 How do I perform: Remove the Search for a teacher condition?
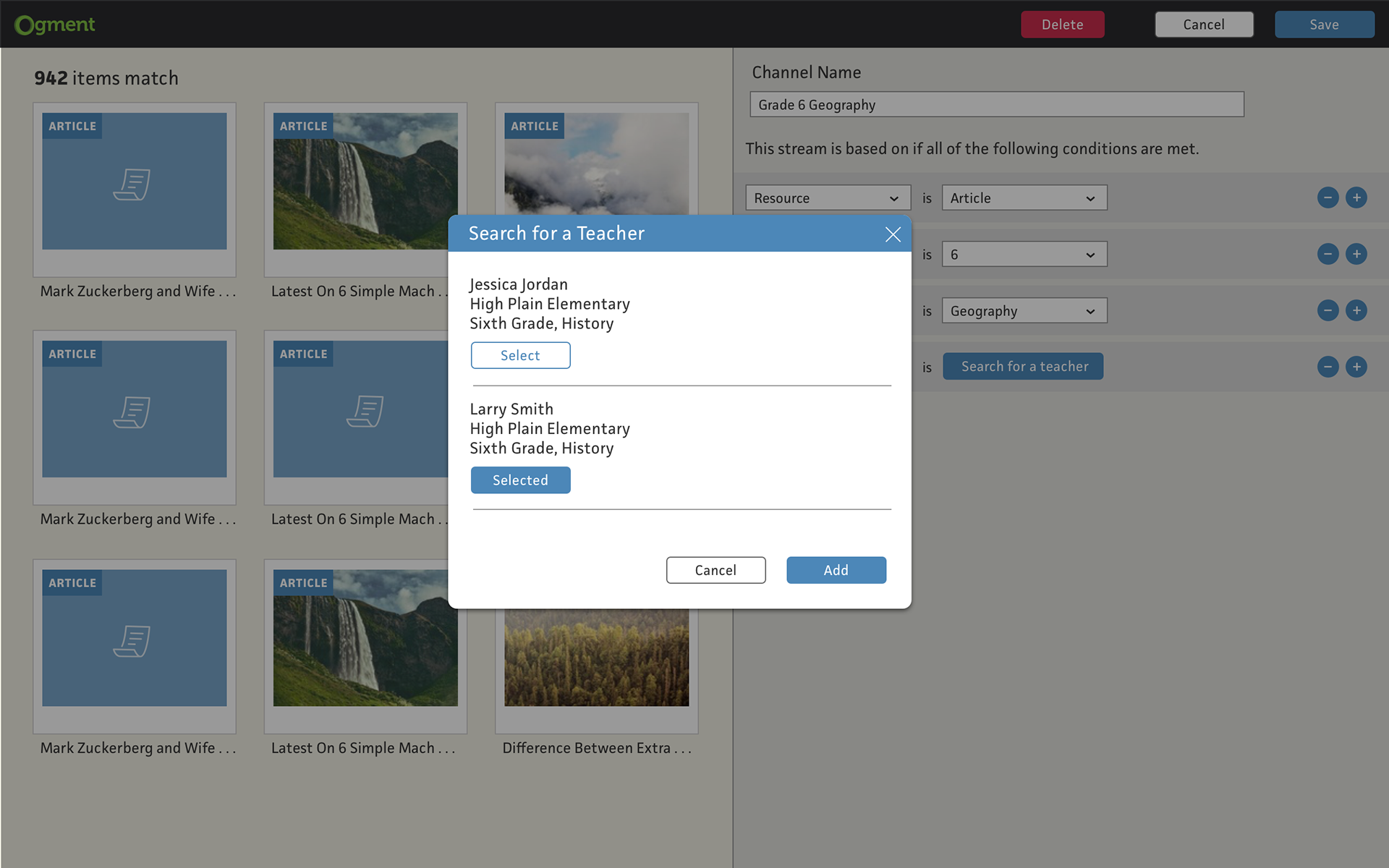tap(1328, 367)
